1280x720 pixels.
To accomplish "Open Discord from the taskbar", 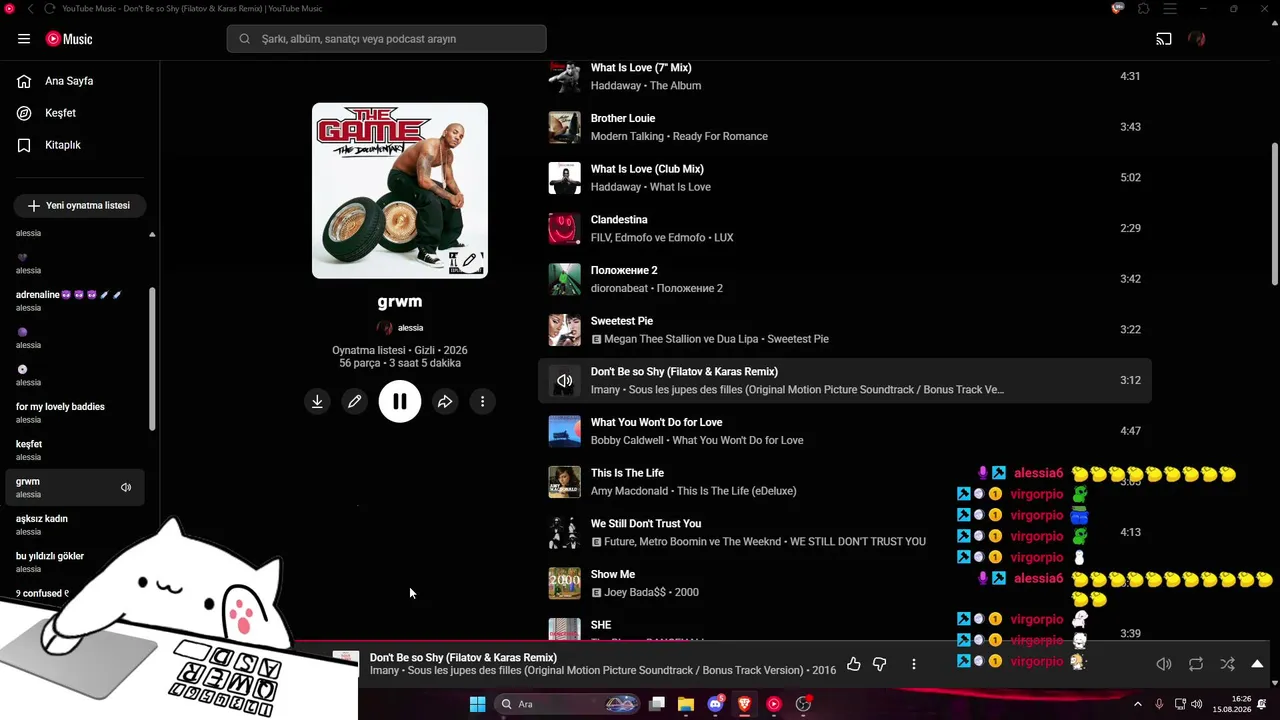I will pyautogui.click(x=715, y=704).
